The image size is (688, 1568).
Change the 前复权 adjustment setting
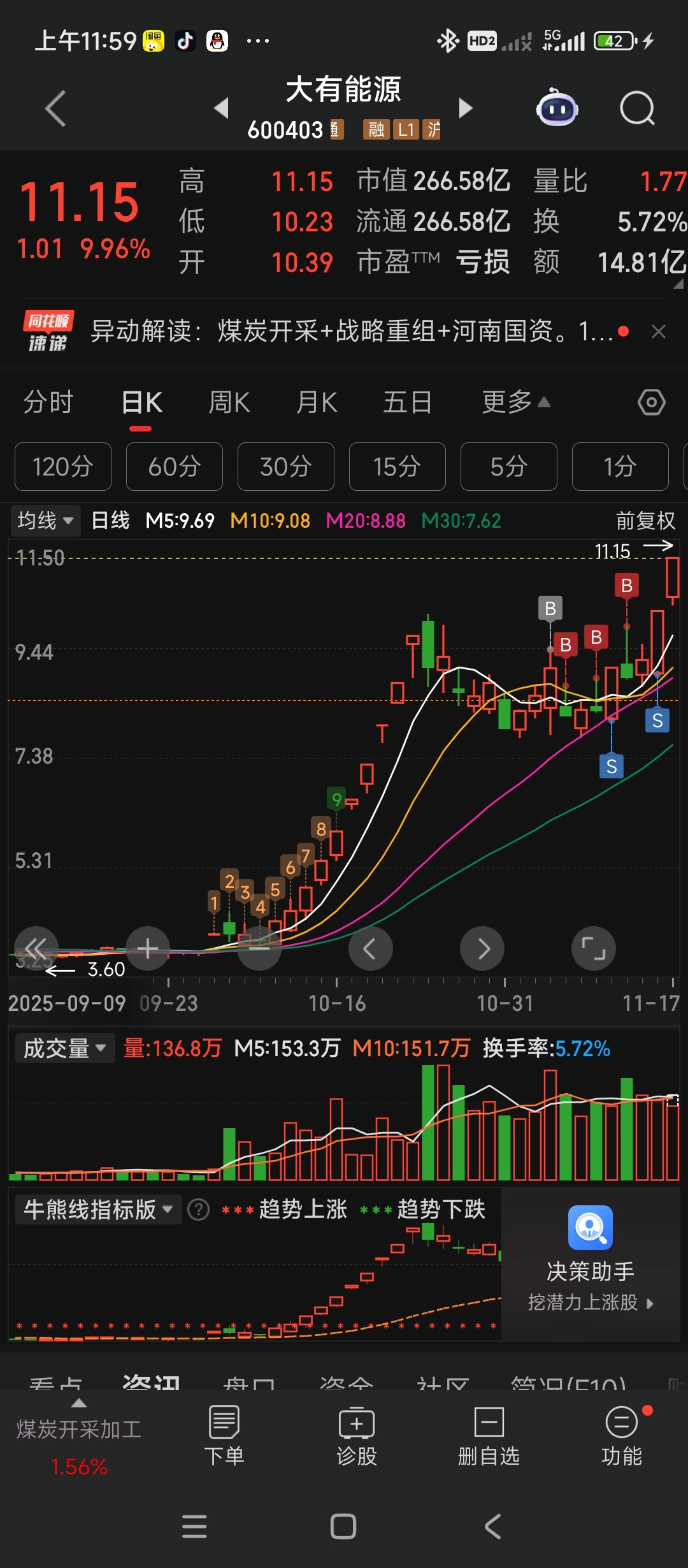point(645,521)
